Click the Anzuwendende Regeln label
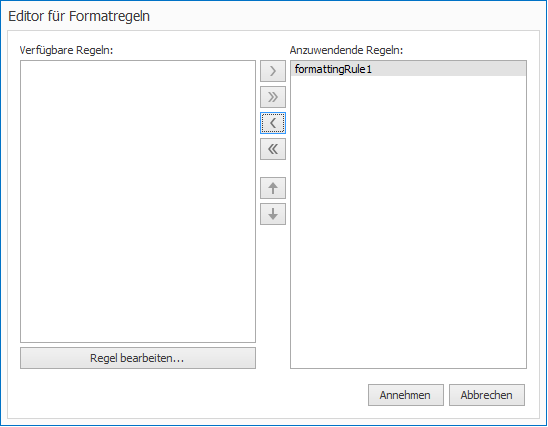548x427 pixels. [346, 50]
